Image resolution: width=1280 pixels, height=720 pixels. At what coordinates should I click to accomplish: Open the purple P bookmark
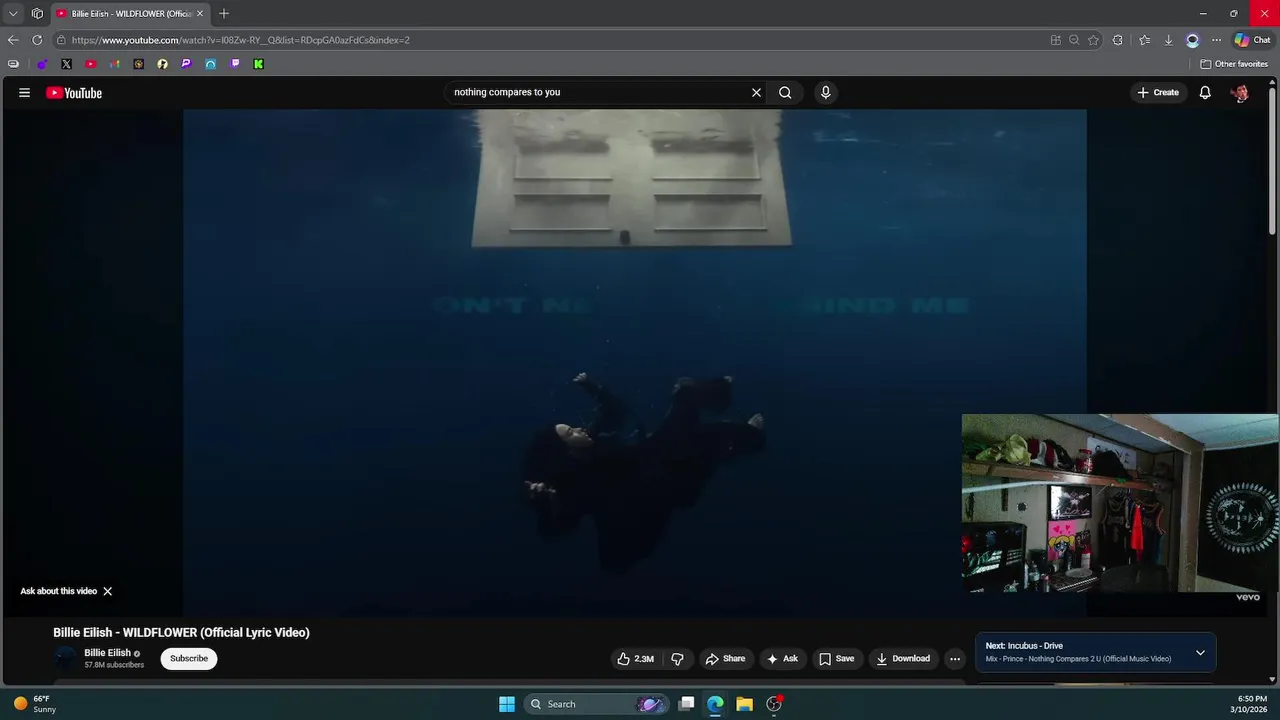[x=186, y=64]
